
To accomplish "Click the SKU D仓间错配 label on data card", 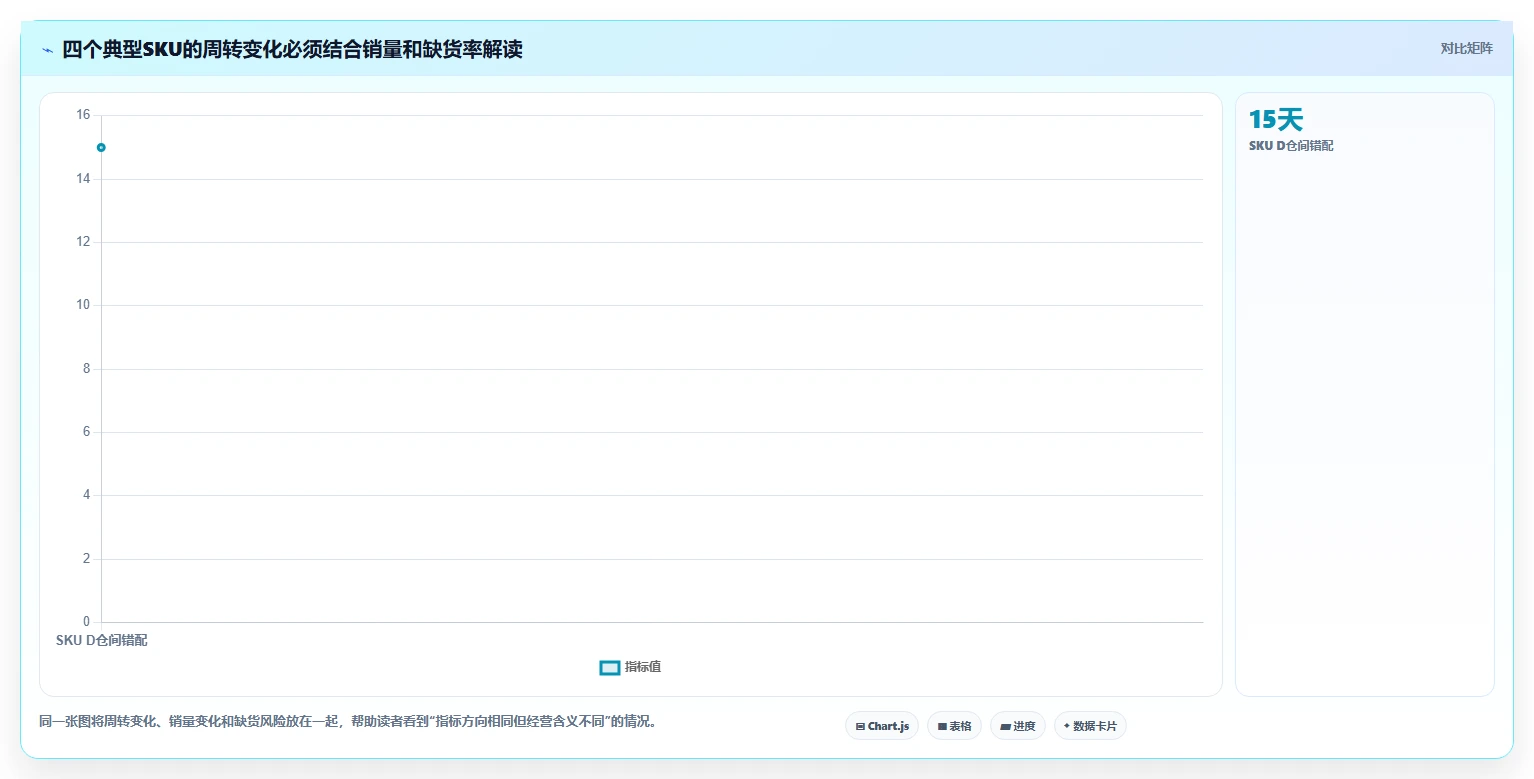I will pyautogui.click(x=1291, y=146).
